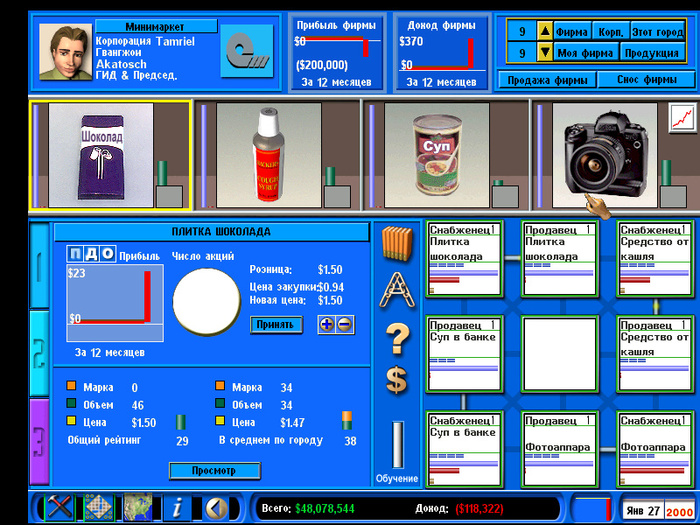Image resolution: width=700 pixels, height=525 pixels.
Task: Open the books manual icon
Action: [397, 245]
